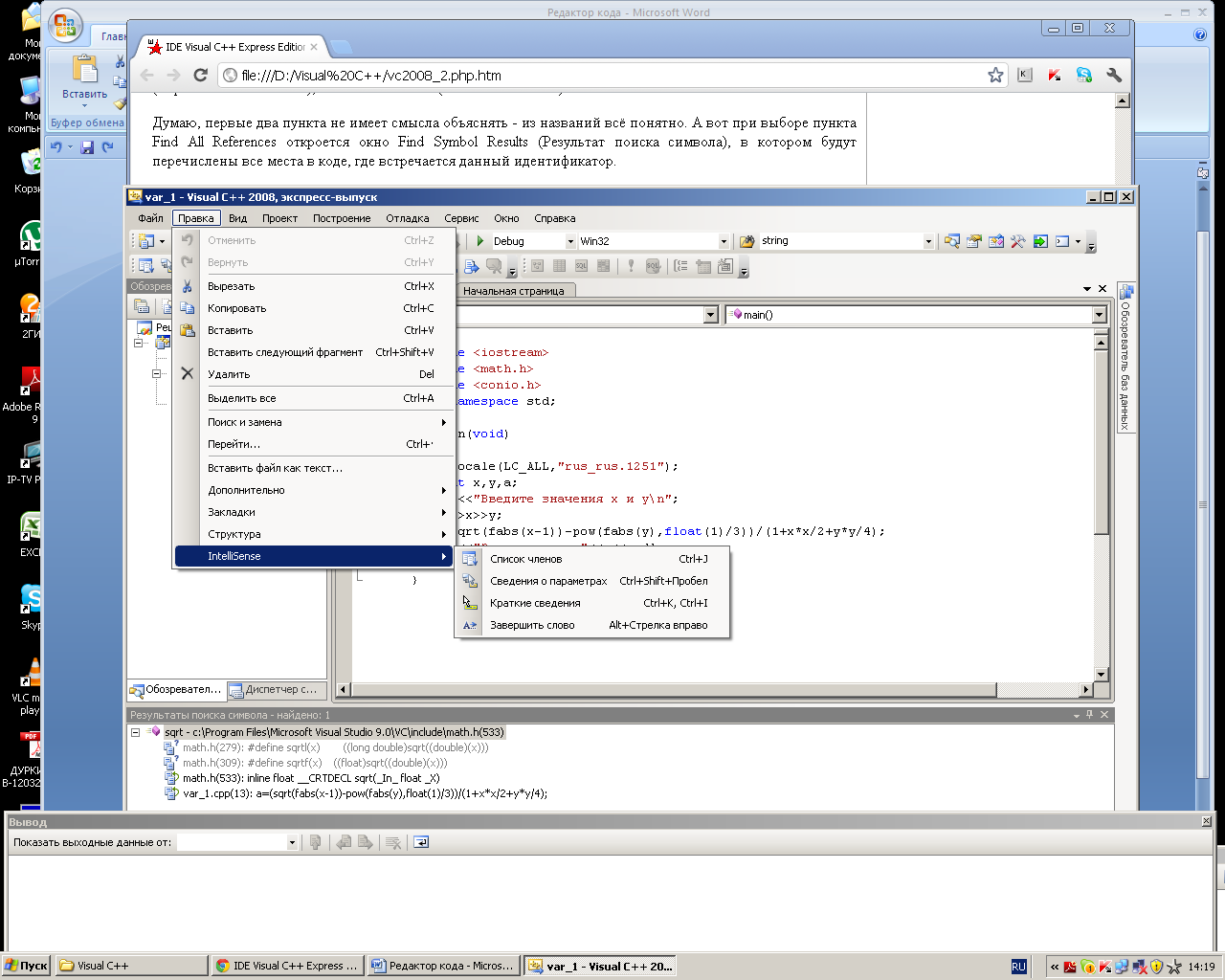Select result 'math.h(309): #define sqrtf(x)'
Viewport: 1225px width, 980px height.
point(315,763)
